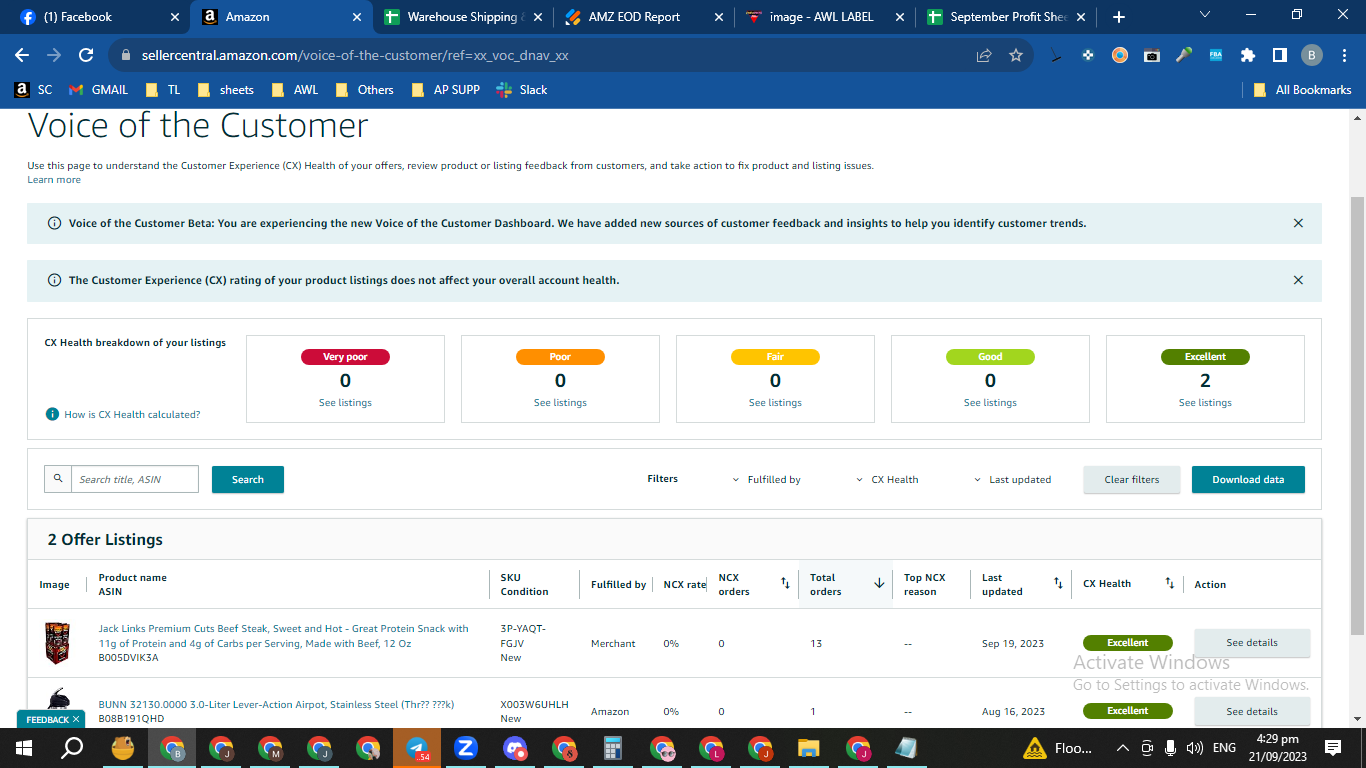Close the FEEDBACK widget
Viewport: 1366px width, 768px height.
(x=76, y=719)
